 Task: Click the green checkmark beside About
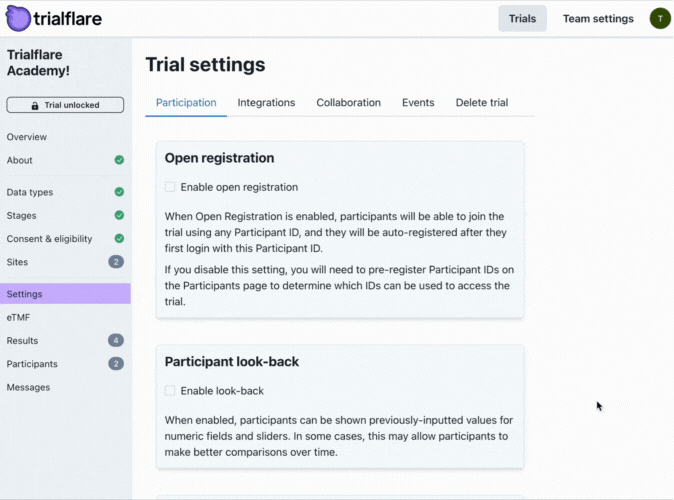coord(119,160)
